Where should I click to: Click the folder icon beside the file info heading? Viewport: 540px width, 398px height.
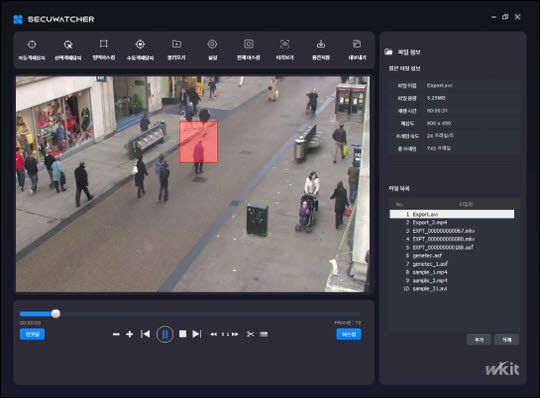click(388, 52)
